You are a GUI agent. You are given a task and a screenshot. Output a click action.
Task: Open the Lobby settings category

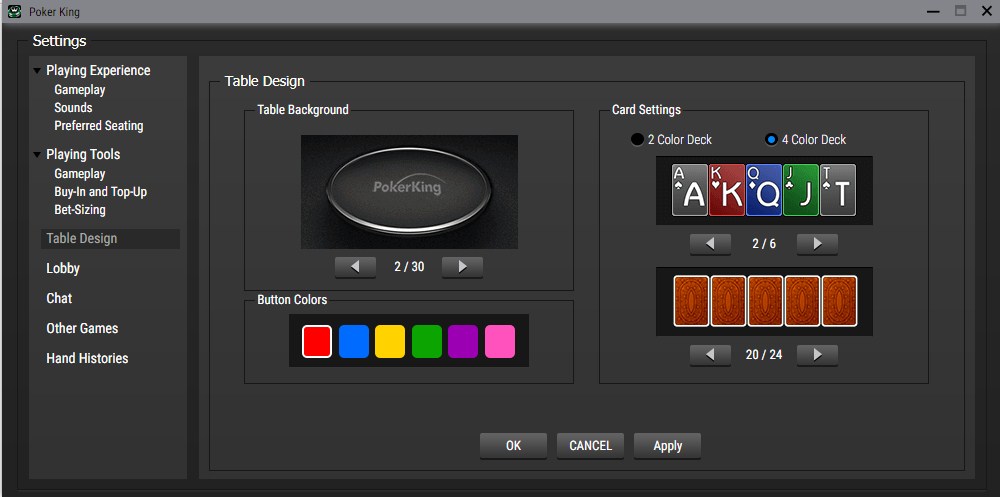coord(63,269)
